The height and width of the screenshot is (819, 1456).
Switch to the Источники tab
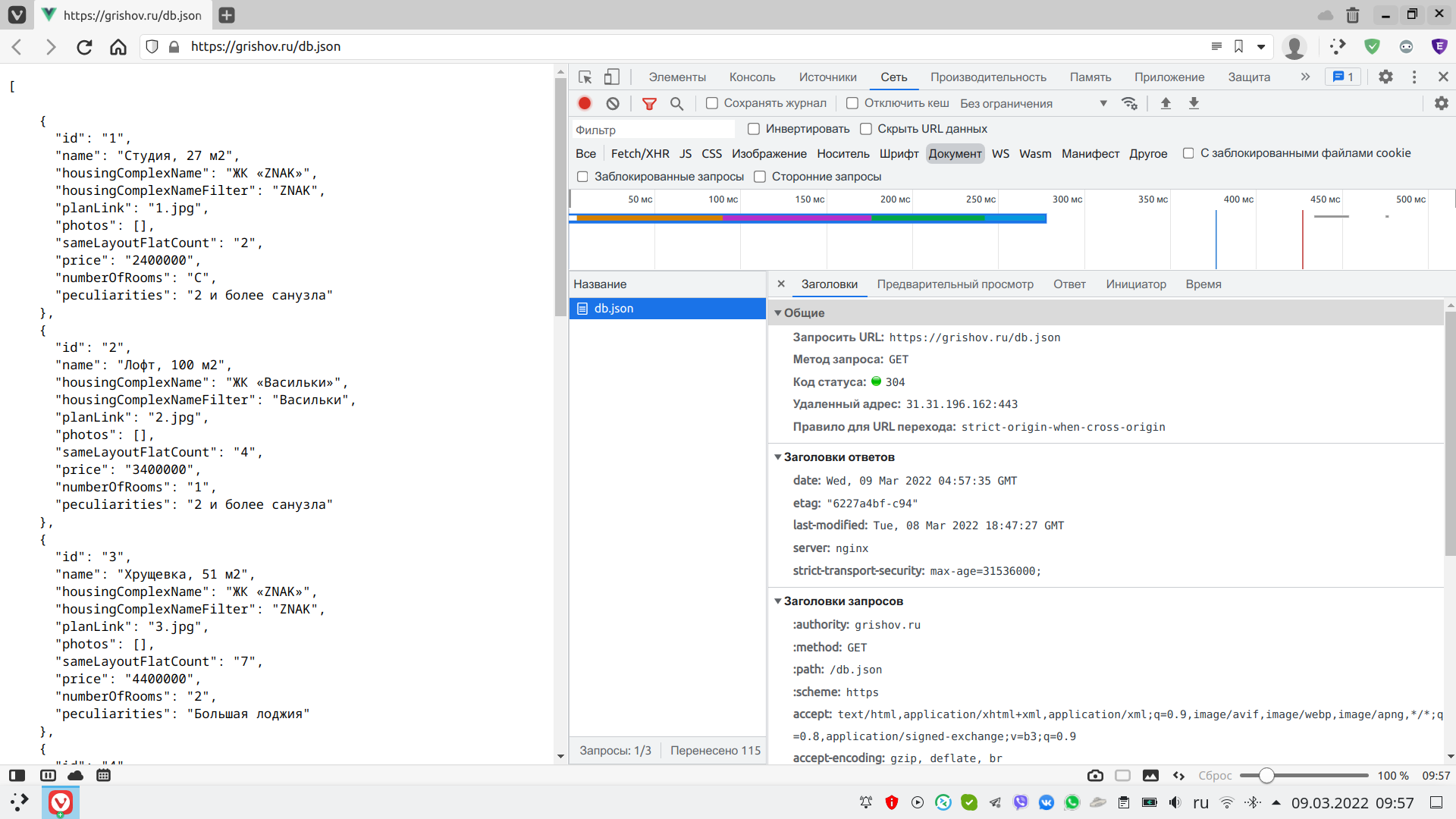[x=827, y=77]
